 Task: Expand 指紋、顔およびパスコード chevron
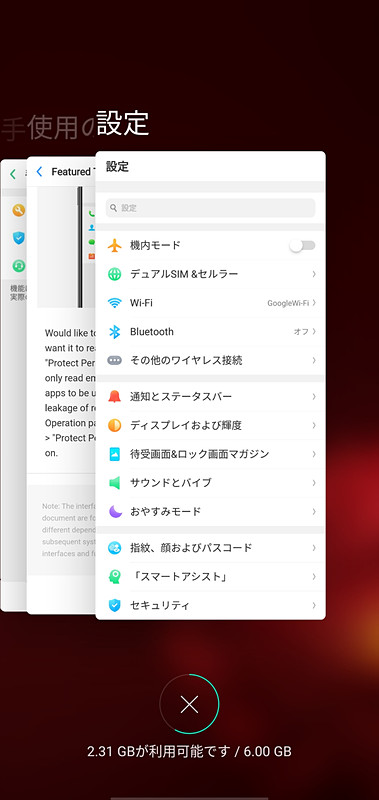(x=314, y=548)
